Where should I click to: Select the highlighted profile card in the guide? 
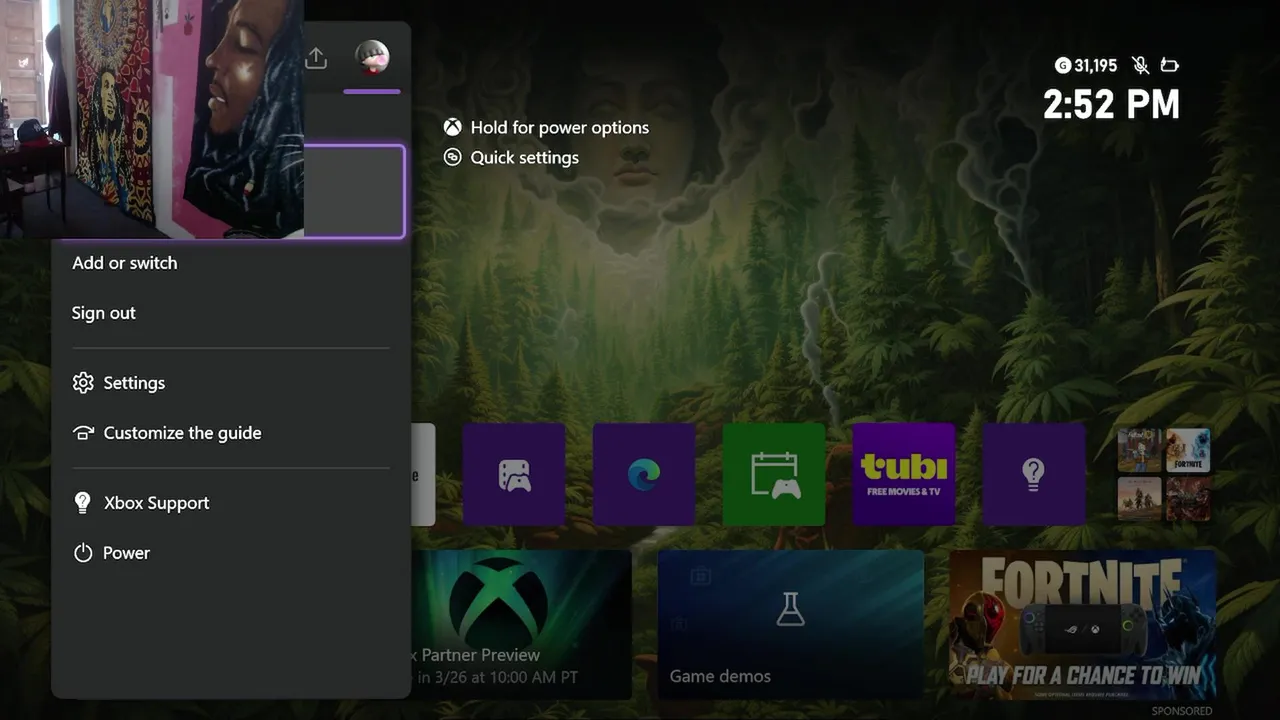354,191
